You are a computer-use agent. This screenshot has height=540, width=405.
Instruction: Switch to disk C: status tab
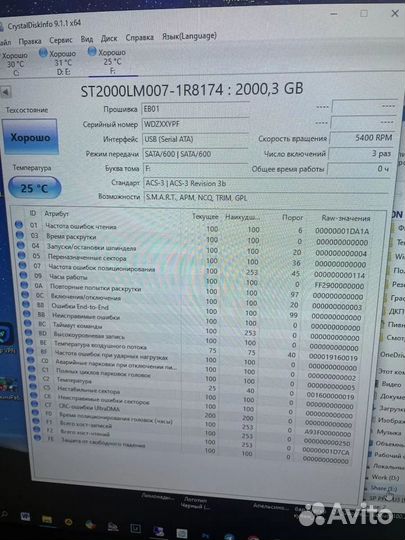[15, 64]
